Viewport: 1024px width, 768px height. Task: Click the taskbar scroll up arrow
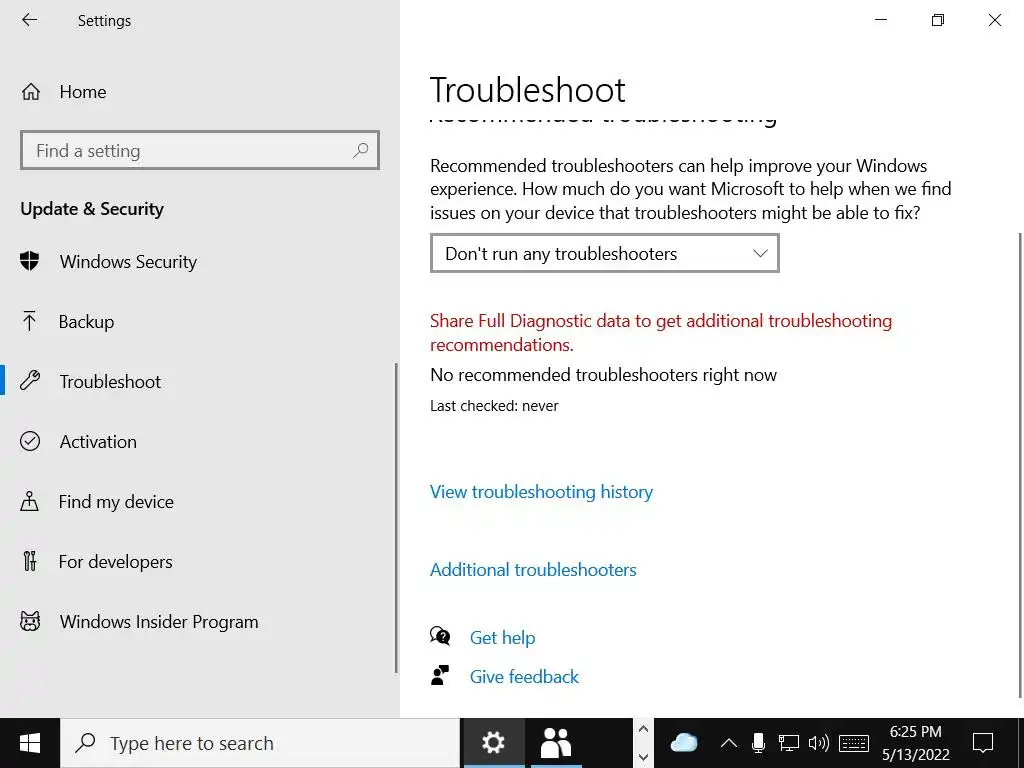[x=643, y=729]
